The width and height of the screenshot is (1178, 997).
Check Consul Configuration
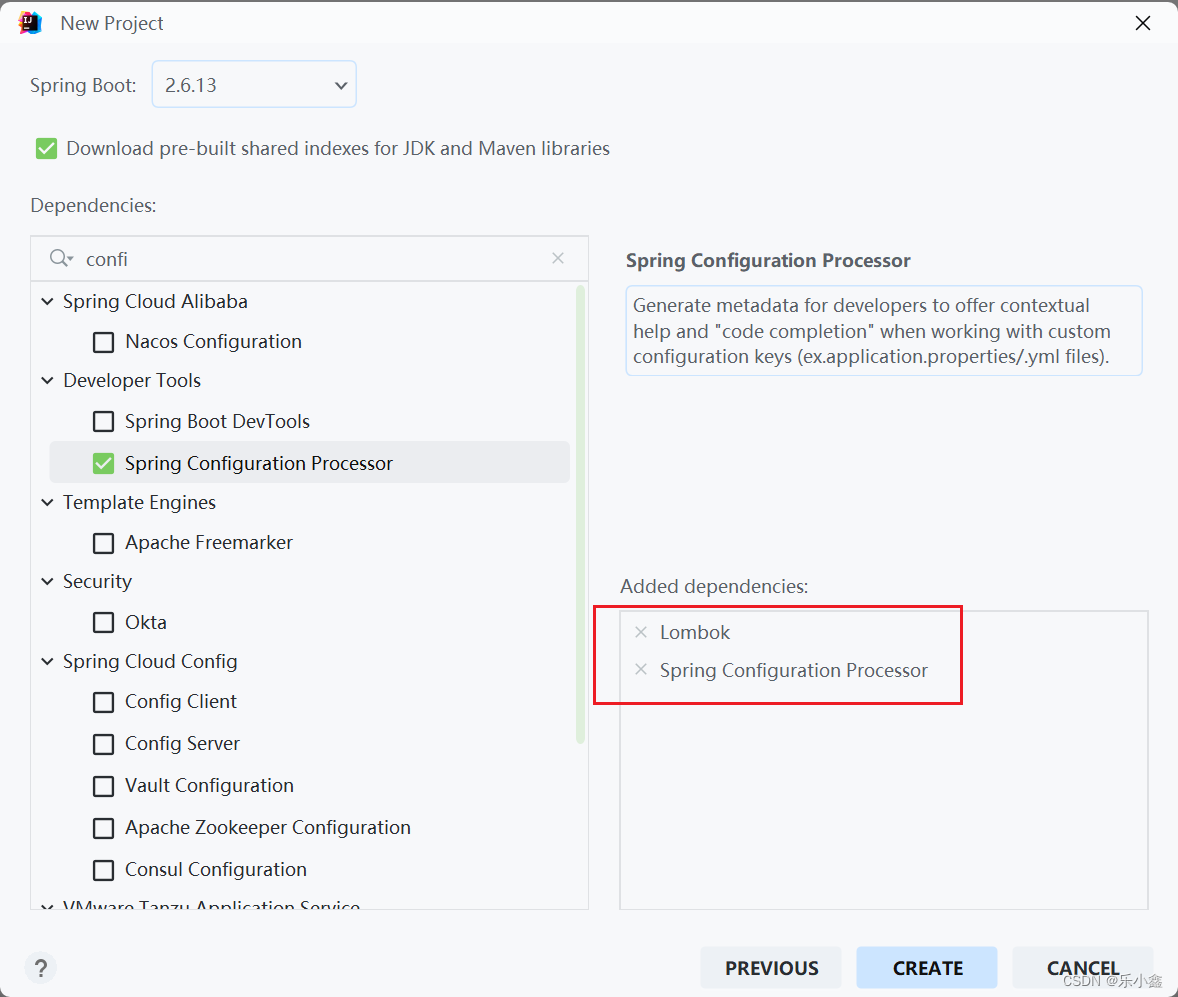104,871
